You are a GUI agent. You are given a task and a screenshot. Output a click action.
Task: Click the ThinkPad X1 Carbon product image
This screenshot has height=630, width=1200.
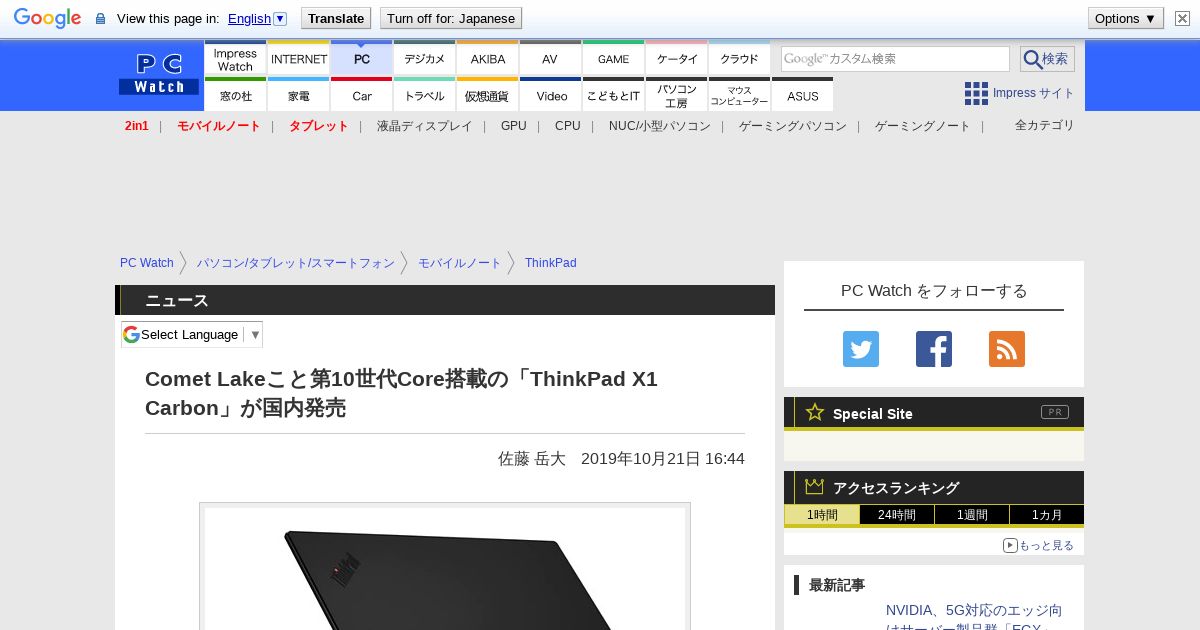coord(445,569)
